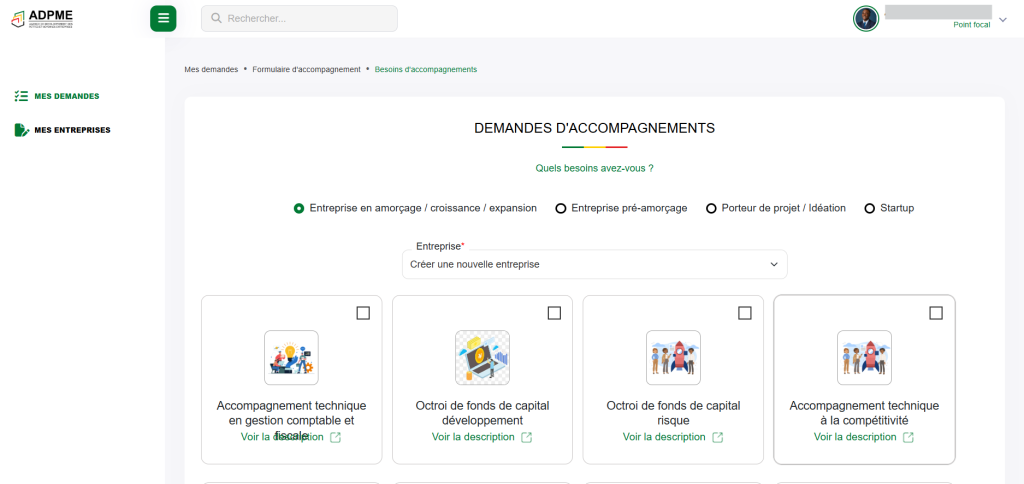The image size is (1024, 484).
Task: Open the Entreprise dropdown selector
Action: (x=594, y=264)
